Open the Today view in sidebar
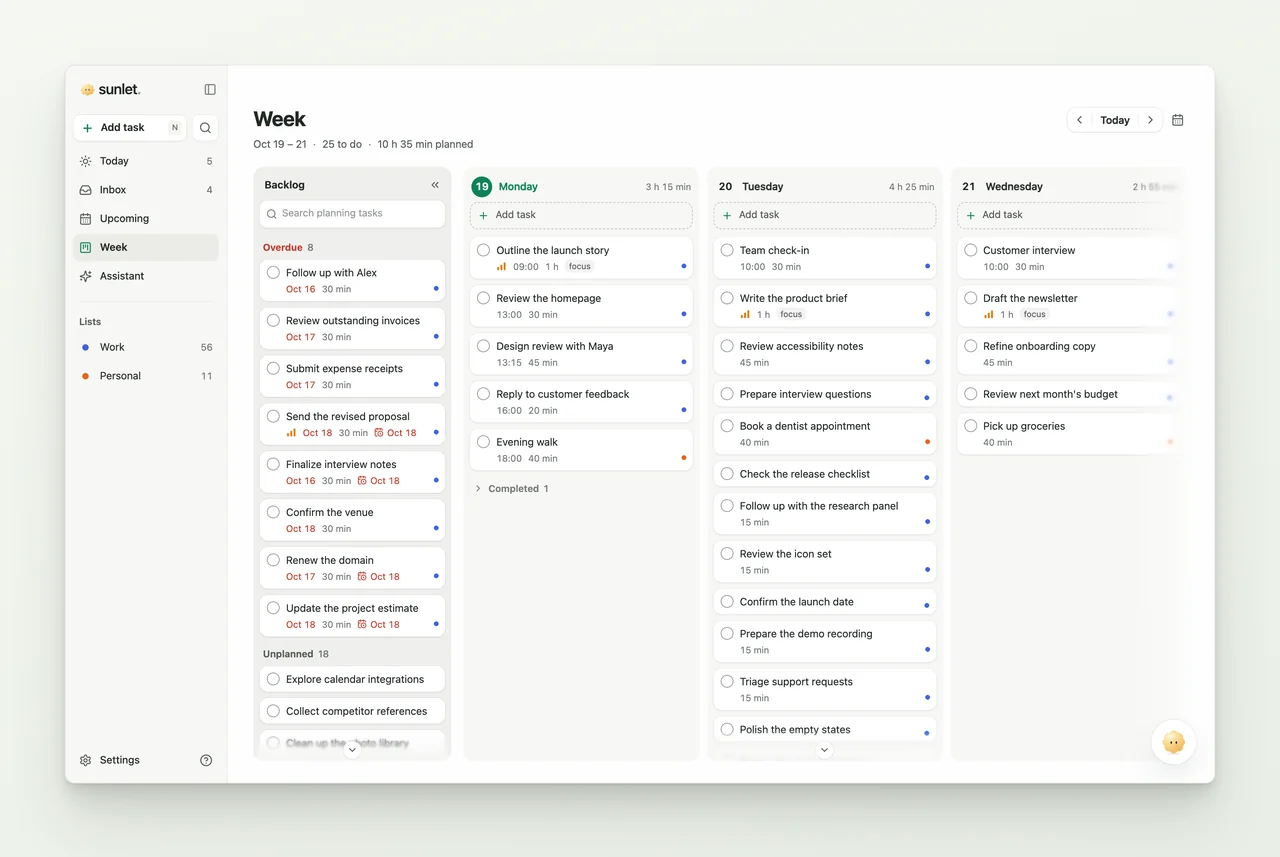Screen dimensions: 1280x857 pos(146,161)
